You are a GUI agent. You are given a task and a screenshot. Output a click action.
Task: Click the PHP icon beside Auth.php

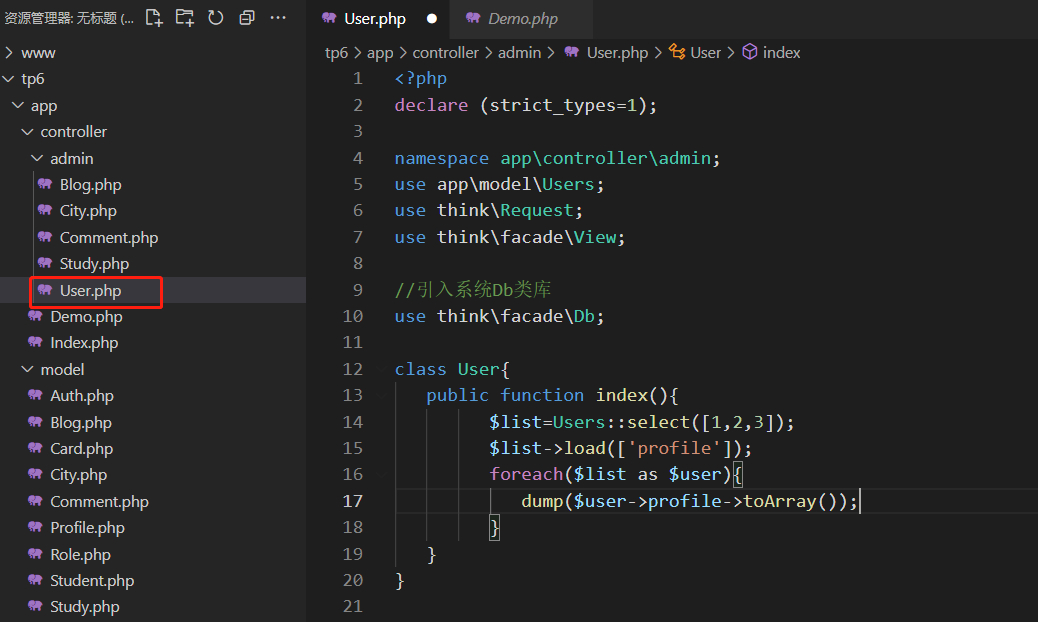pyautogui.click(x=36, y=395)
